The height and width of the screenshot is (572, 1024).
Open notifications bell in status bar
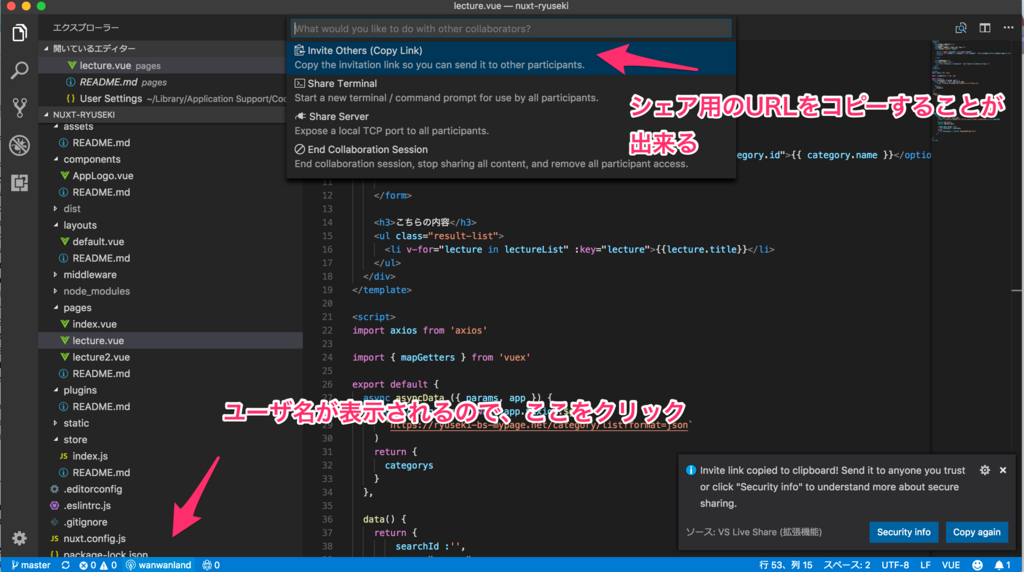(x=1002, y=565)
